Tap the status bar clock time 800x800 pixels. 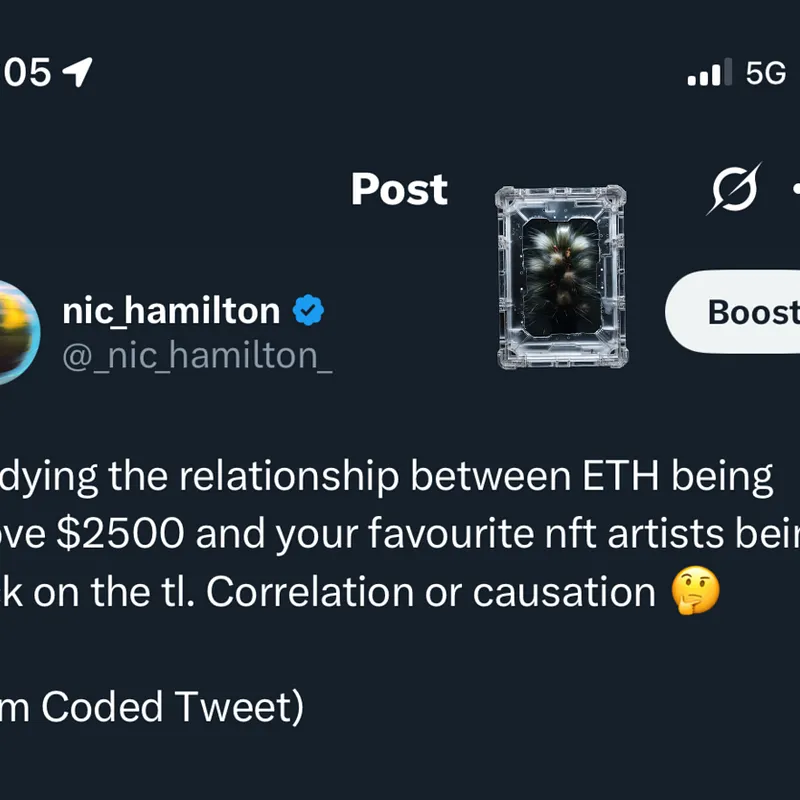tap(25, 72)
